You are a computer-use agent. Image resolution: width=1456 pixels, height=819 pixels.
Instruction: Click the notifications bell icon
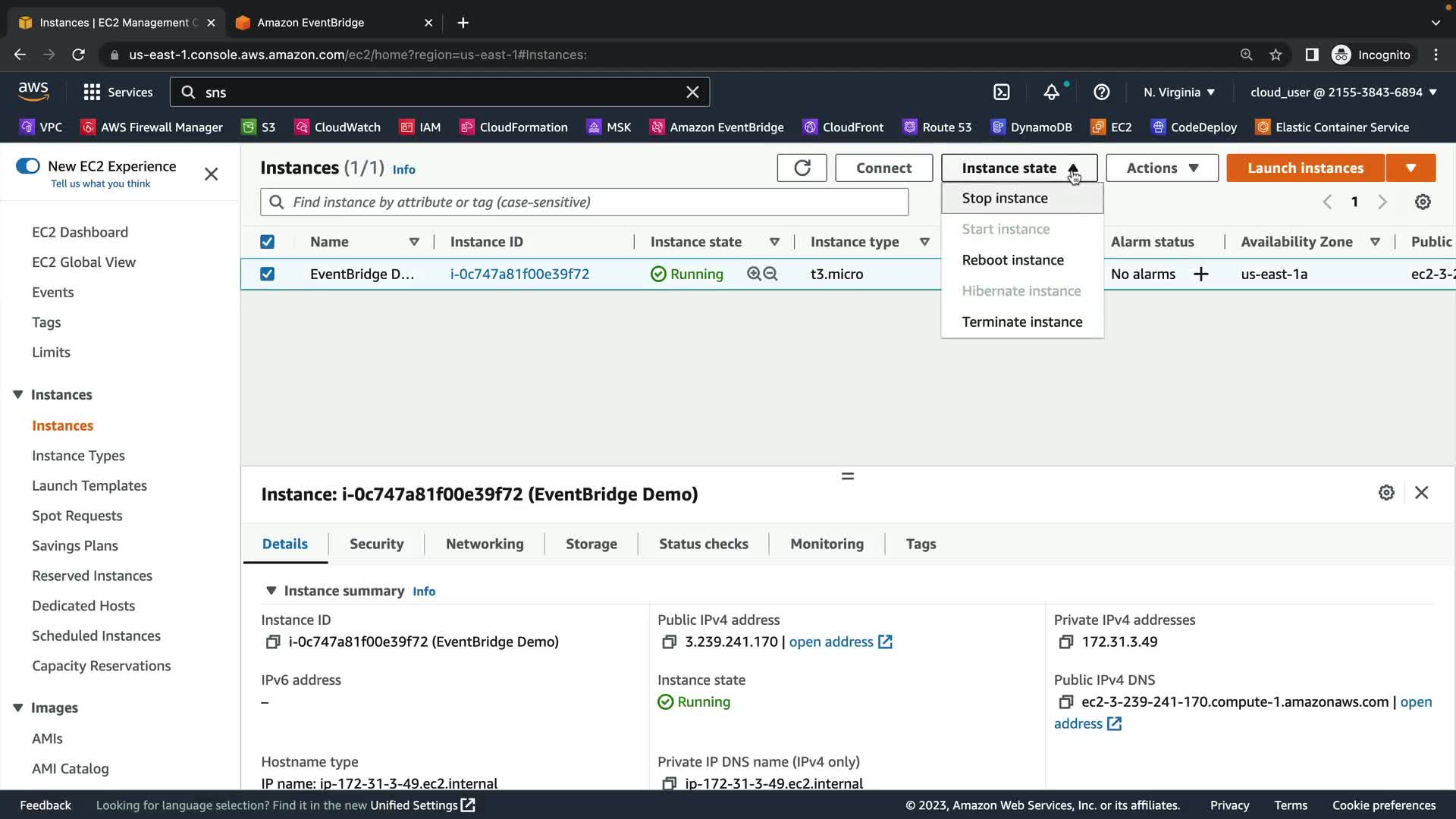pos(1051,93)
